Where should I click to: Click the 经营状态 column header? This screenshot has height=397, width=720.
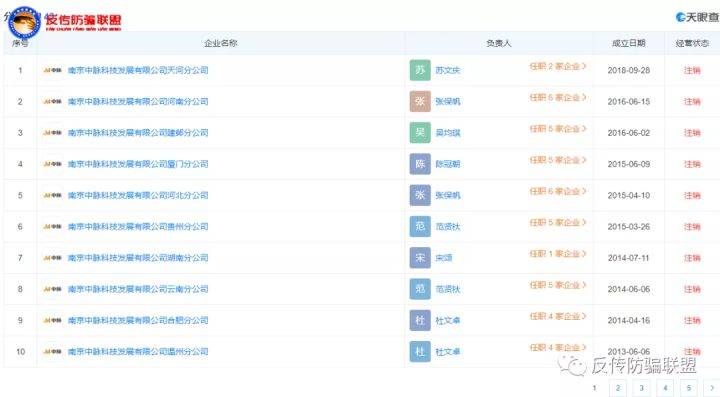692,43
